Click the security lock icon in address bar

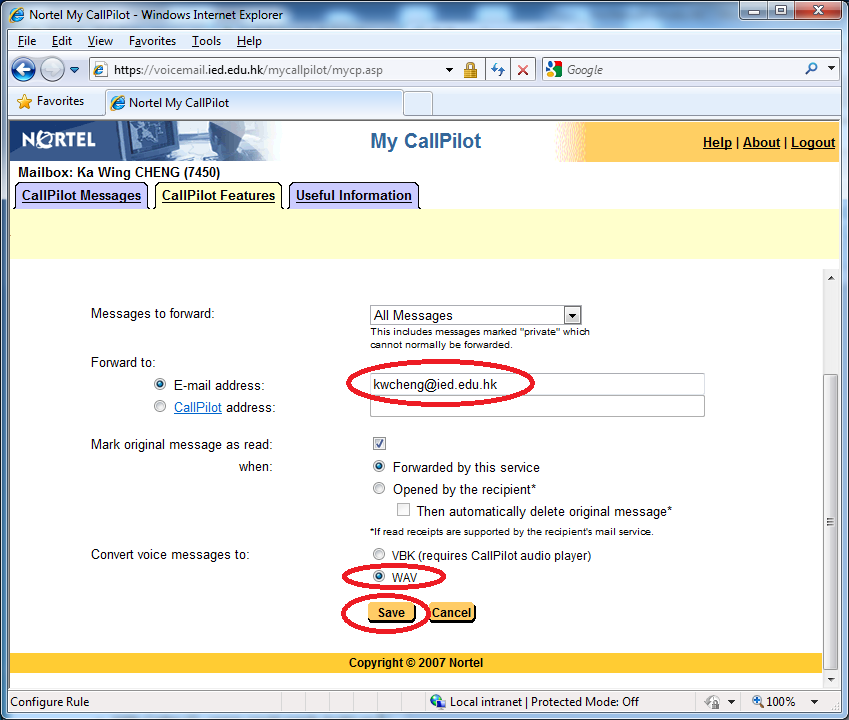(470, 70)
